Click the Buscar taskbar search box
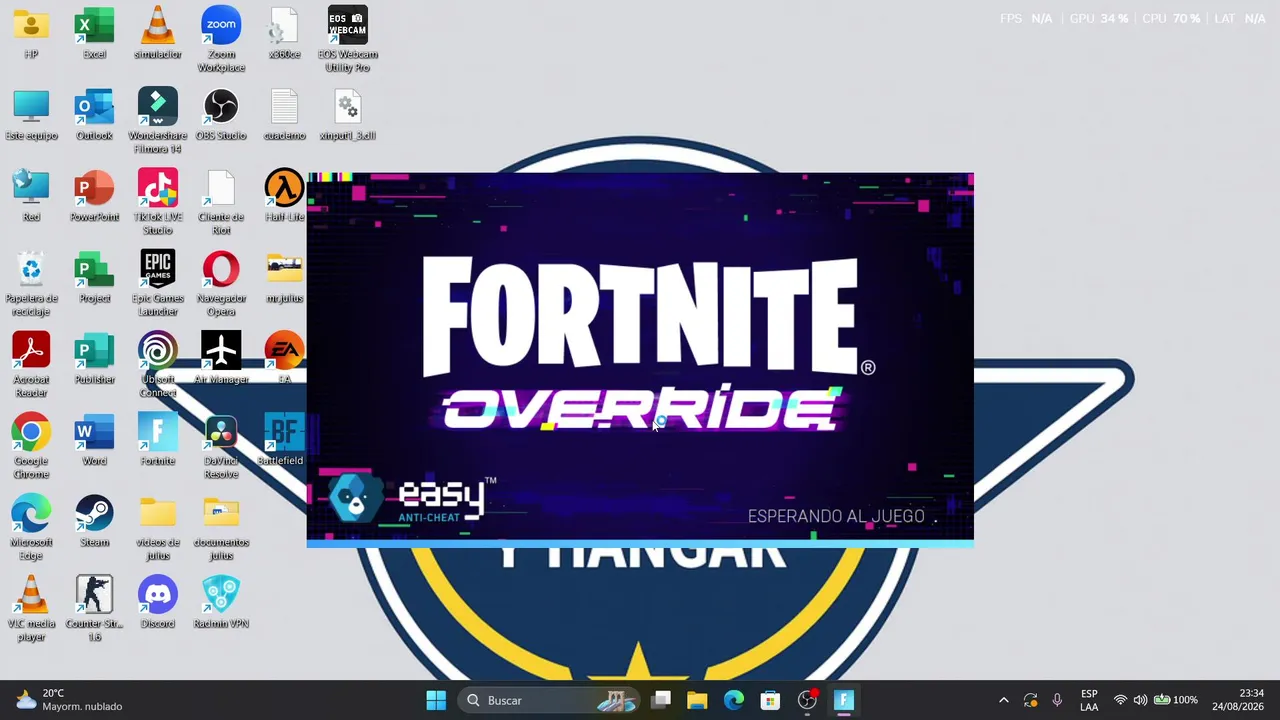Image resolution: width=1280 pixels, height=720 pixels. [x=551, y=700]
